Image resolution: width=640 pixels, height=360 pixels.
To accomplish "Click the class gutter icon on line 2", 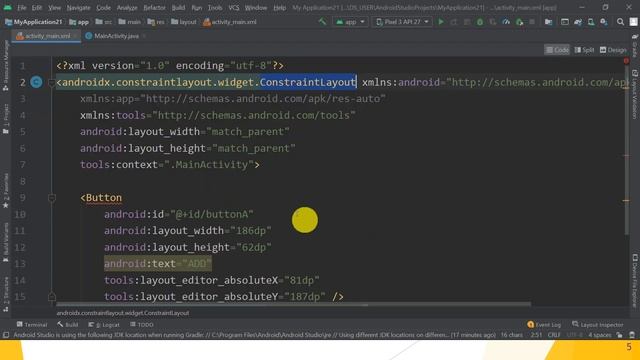I will coord(36,82).
